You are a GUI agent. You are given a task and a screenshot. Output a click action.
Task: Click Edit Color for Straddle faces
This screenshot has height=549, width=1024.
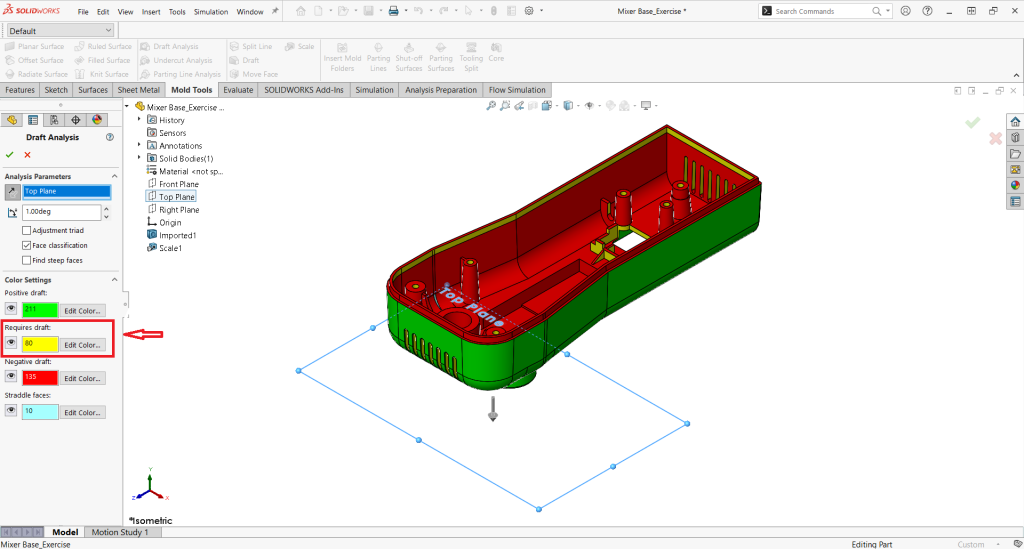(83, 412)
